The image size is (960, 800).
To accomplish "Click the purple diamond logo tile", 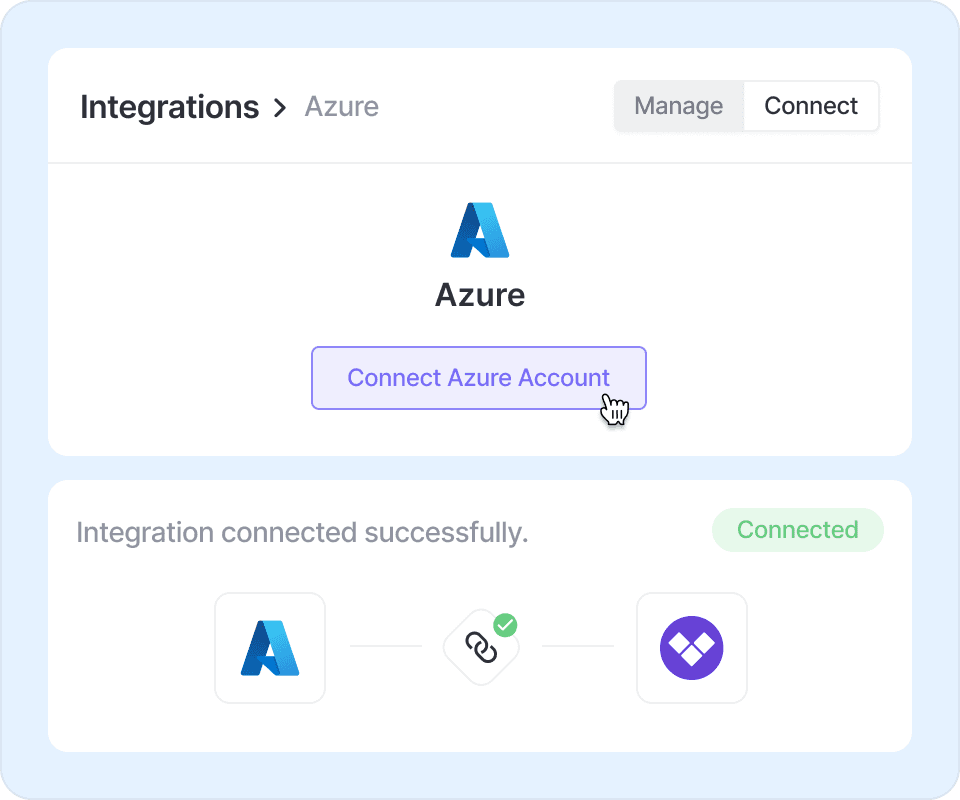I will click(x=692, y=648).
